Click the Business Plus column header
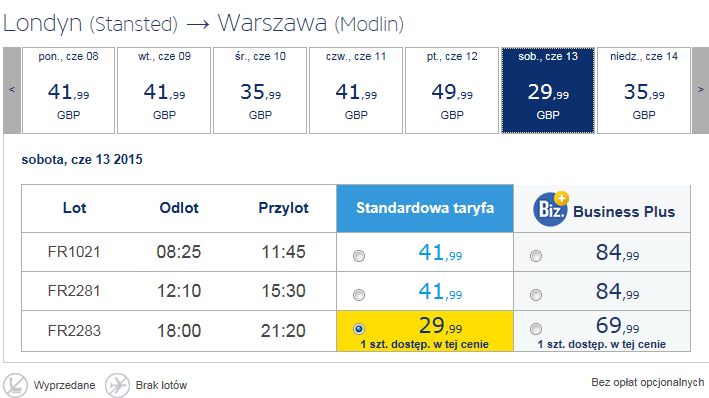This screenshot has width=709, height=398. coord(602,208)
